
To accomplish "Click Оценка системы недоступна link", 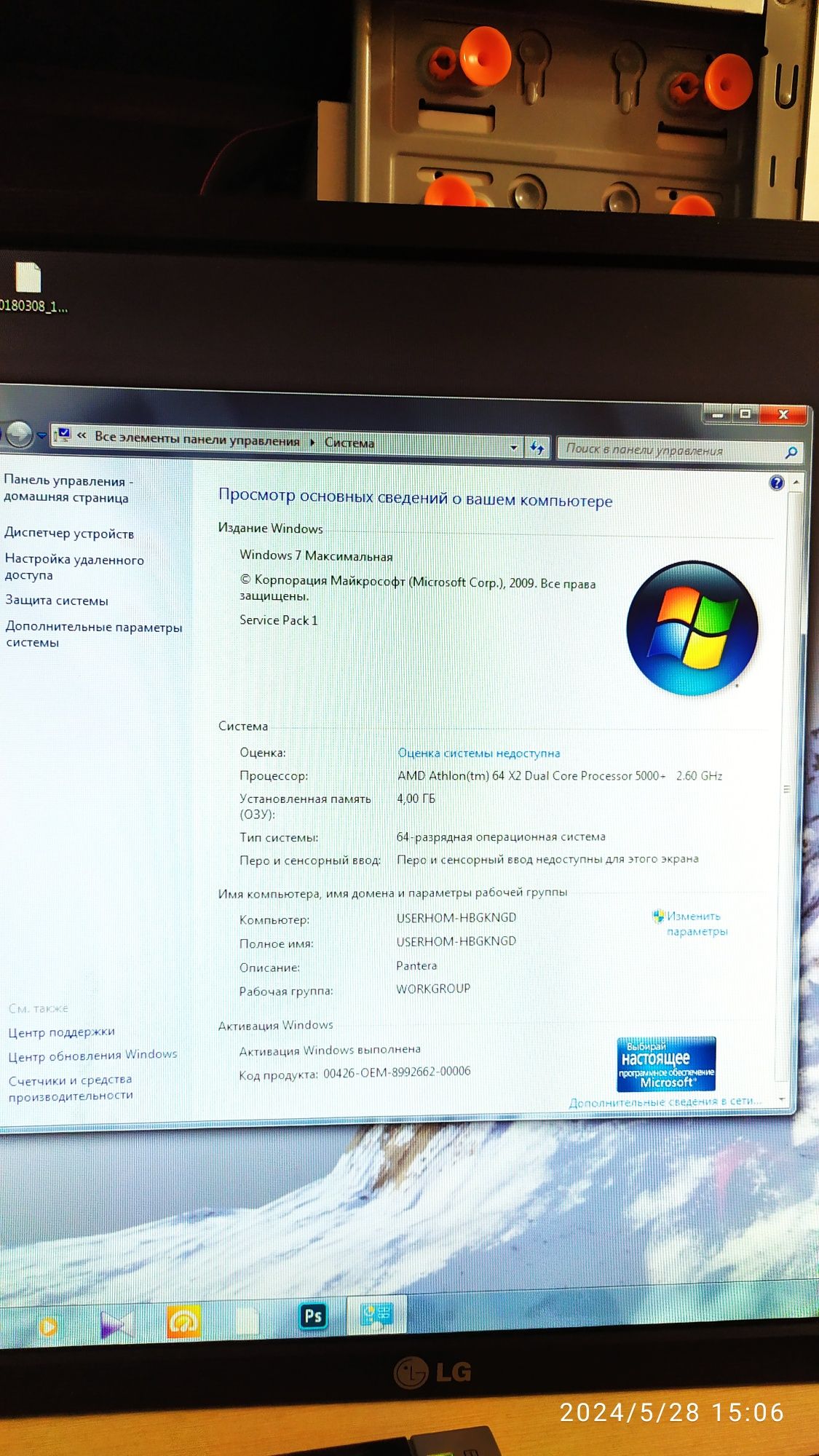I will click(478, 753).
